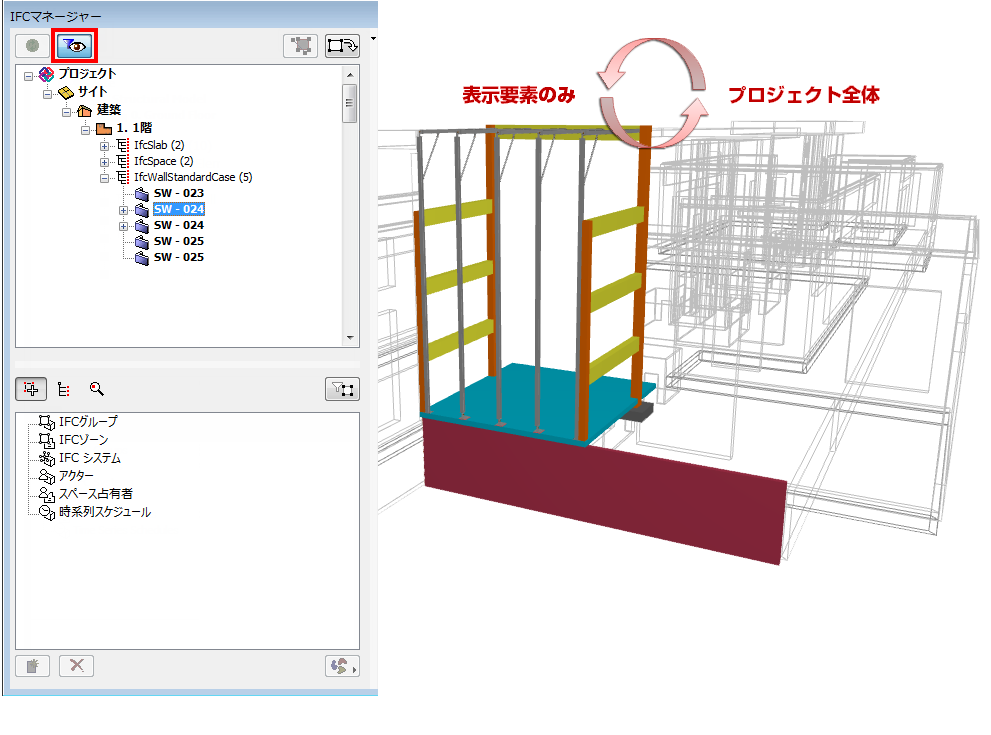Select the delete X icon at panel bottom

(x=76, y=667)
